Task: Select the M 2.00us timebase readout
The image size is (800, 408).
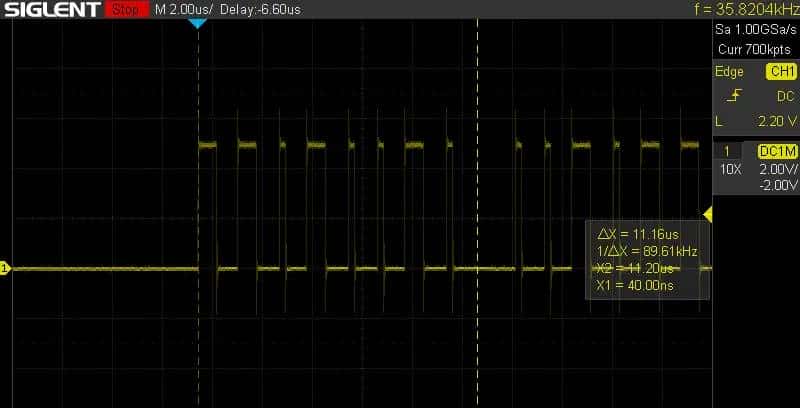Action: point(184,9)
